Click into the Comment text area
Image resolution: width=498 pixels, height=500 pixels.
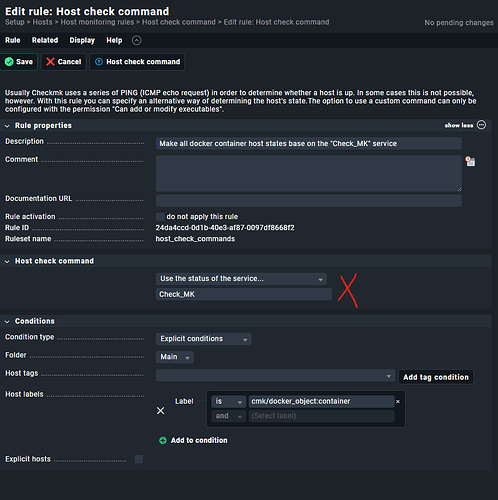[309, 173]
